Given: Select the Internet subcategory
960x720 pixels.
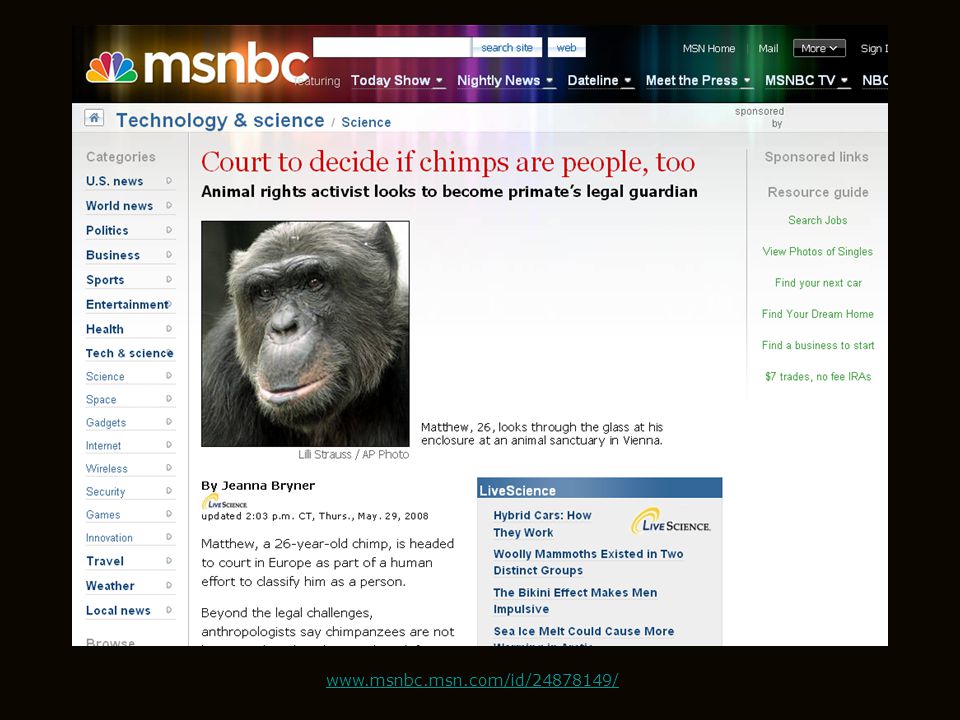Looking at the screenshot, I should coord(103,446).
